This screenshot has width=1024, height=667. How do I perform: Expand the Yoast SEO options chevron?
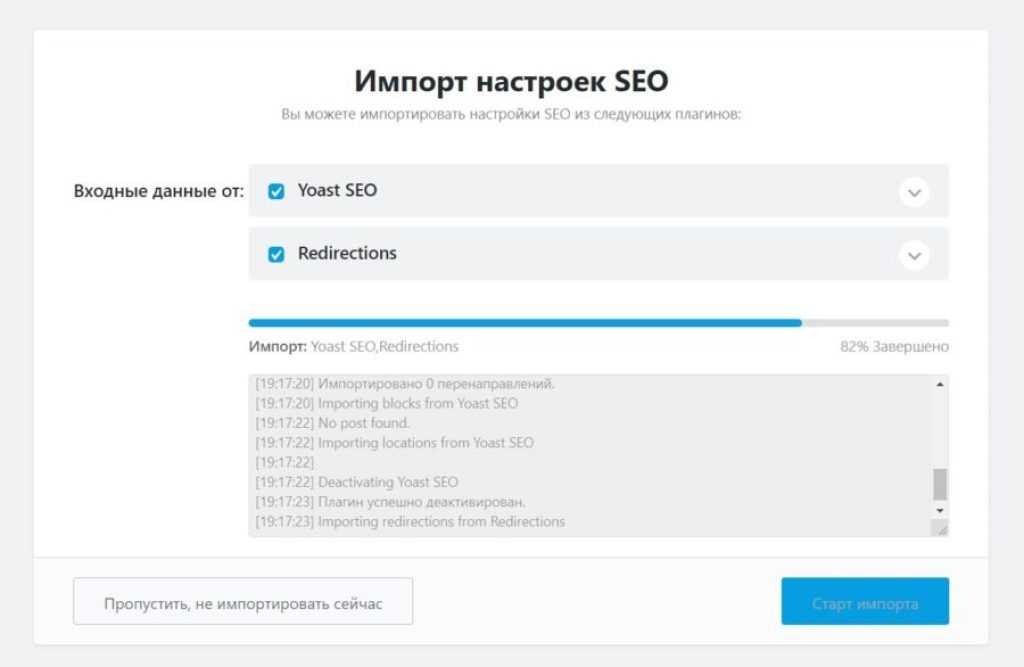click(x=914, y=192)
